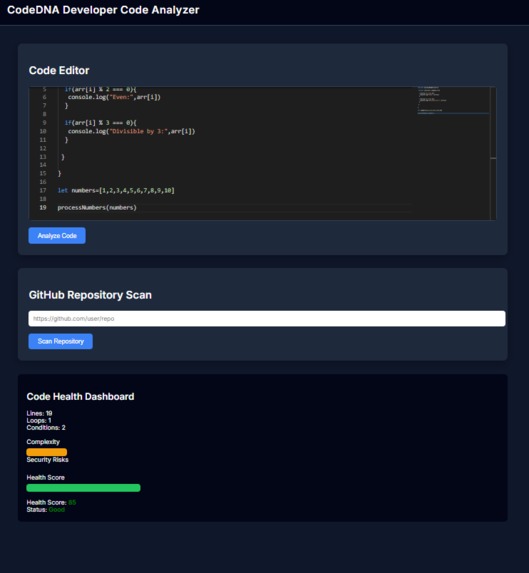The image size is (529, 573).
Task: Click the Complexity label
Action: [43, 442]
